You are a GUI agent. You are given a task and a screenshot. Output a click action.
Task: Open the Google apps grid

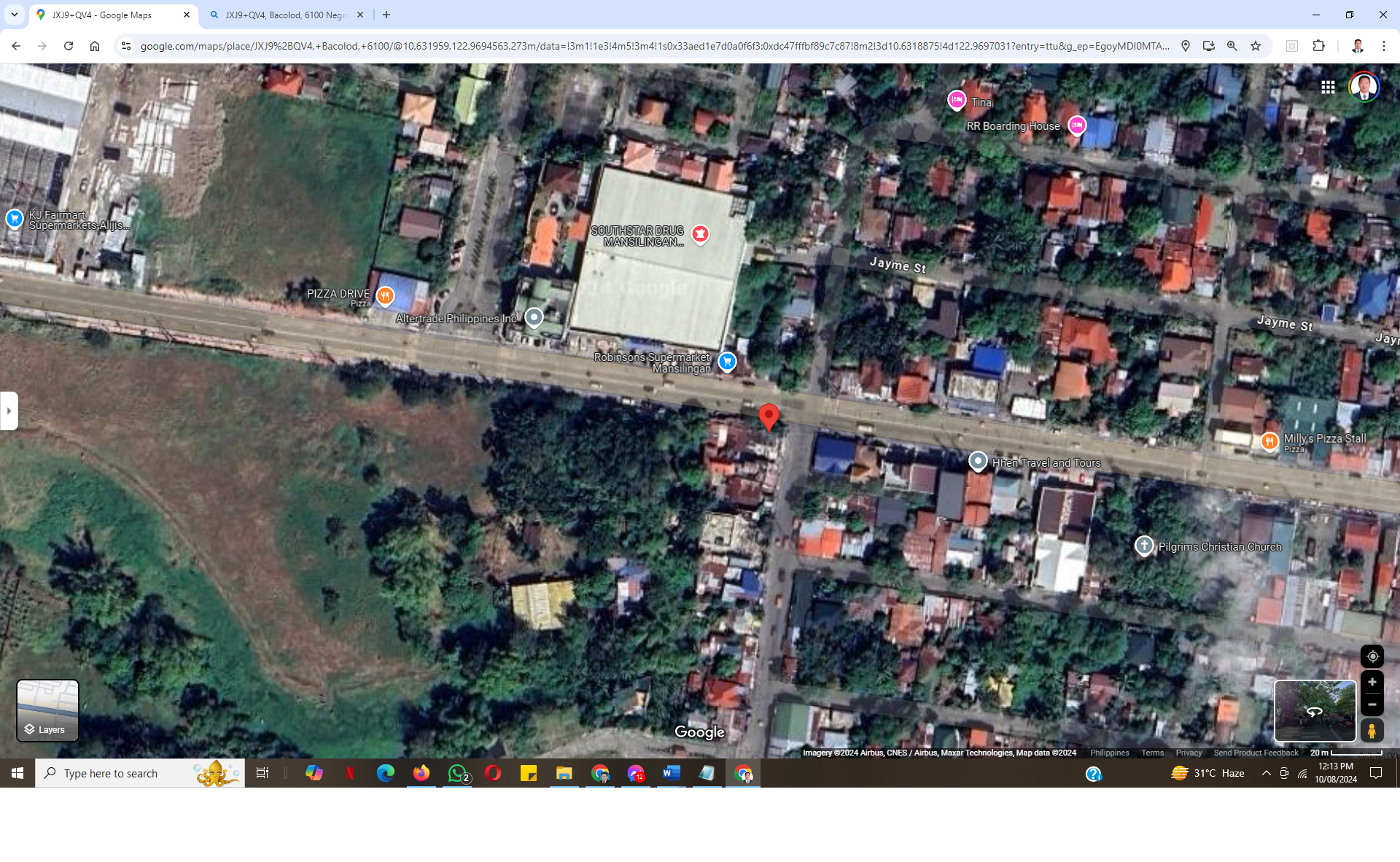click(x=1328, y=87)
